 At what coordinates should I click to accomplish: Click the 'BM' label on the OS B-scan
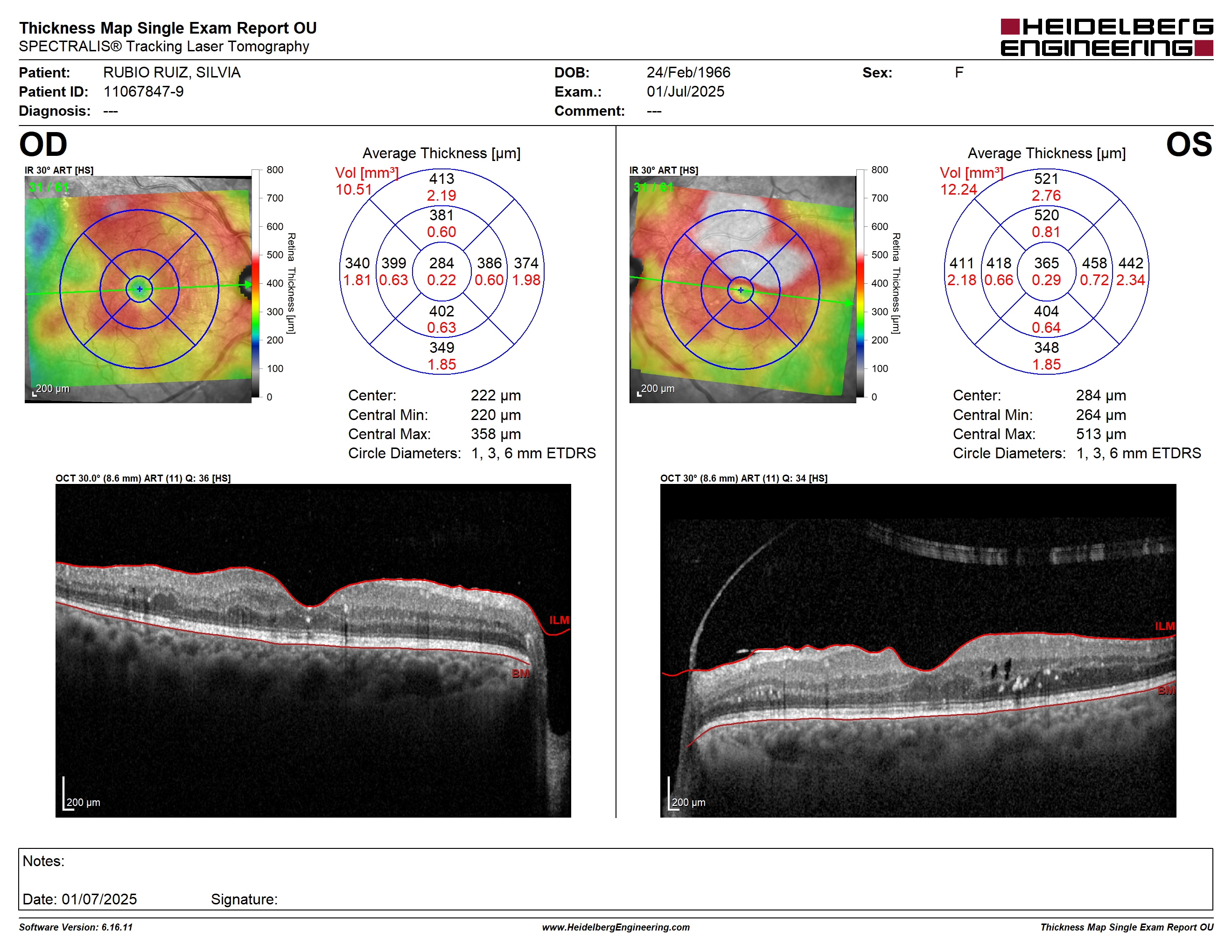click(1166, 690)
